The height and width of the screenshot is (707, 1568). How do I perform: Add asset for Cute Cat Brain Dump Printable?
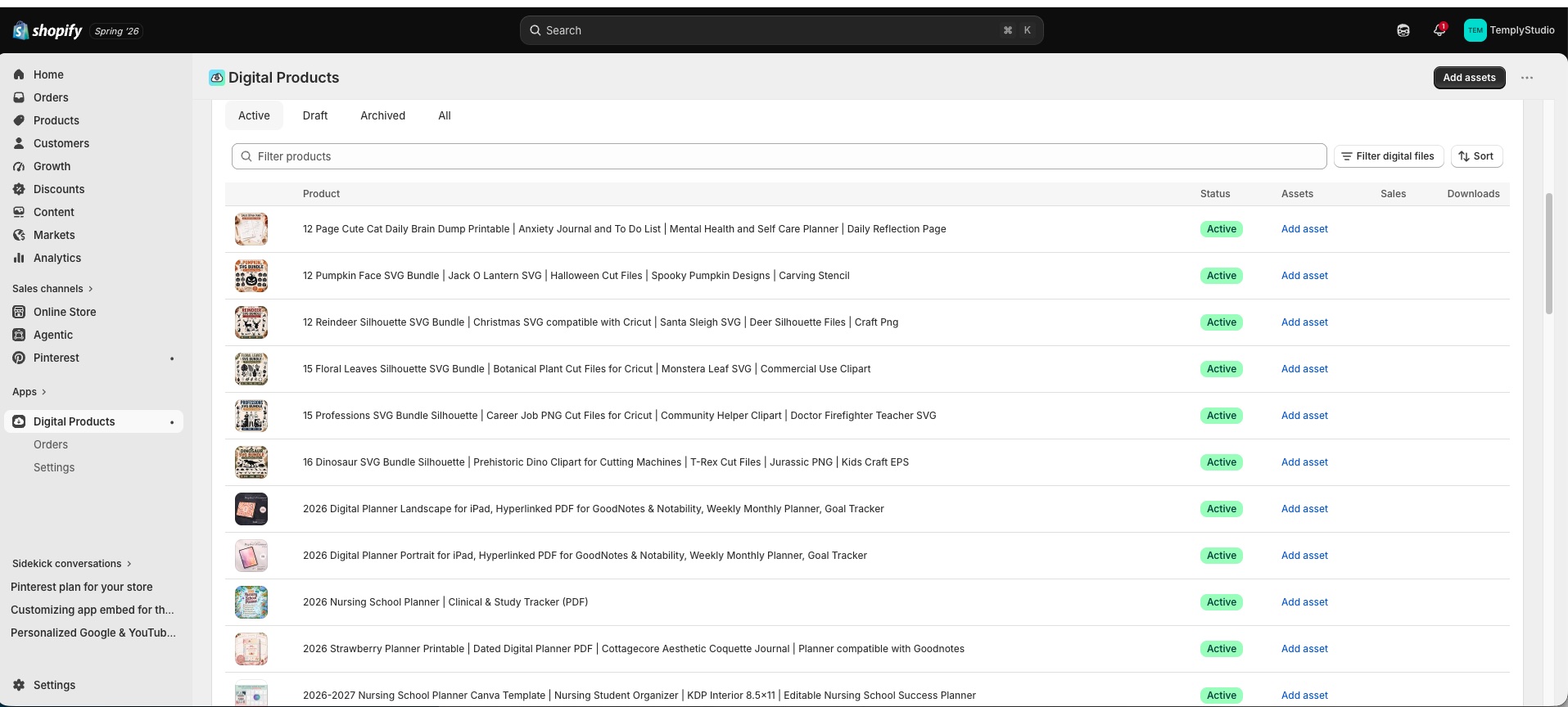pos(1304,229)
